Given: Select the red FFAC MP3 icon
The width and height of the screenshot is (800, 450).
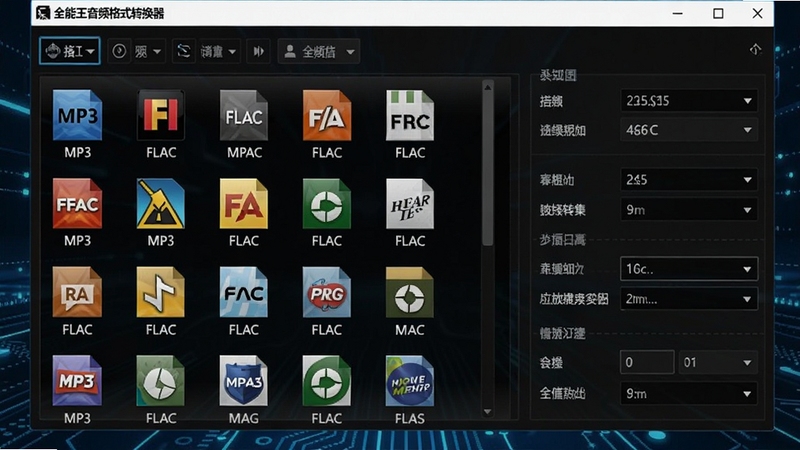Looking at the screenshot, I should tap(77, 204).
